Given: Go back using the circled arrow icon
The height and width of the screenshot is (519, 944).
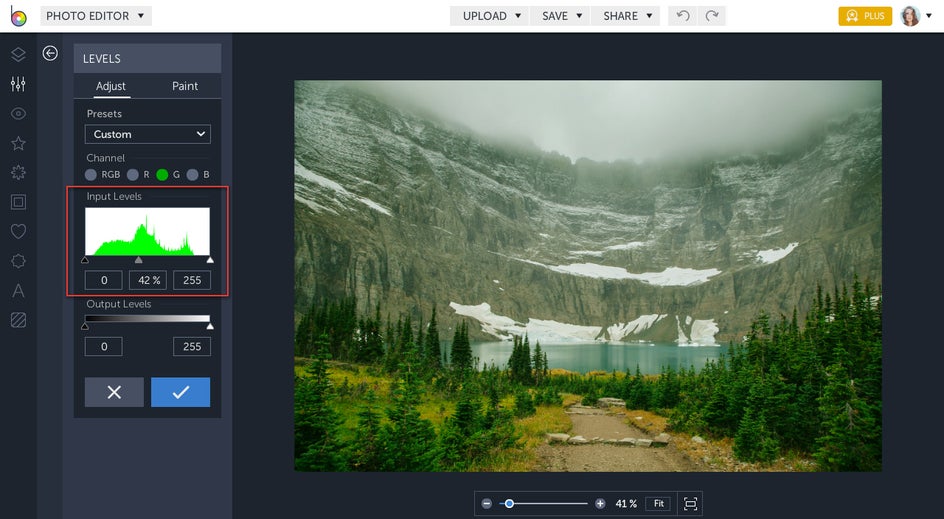Looking at the screenshot, I should pos(50,54).
